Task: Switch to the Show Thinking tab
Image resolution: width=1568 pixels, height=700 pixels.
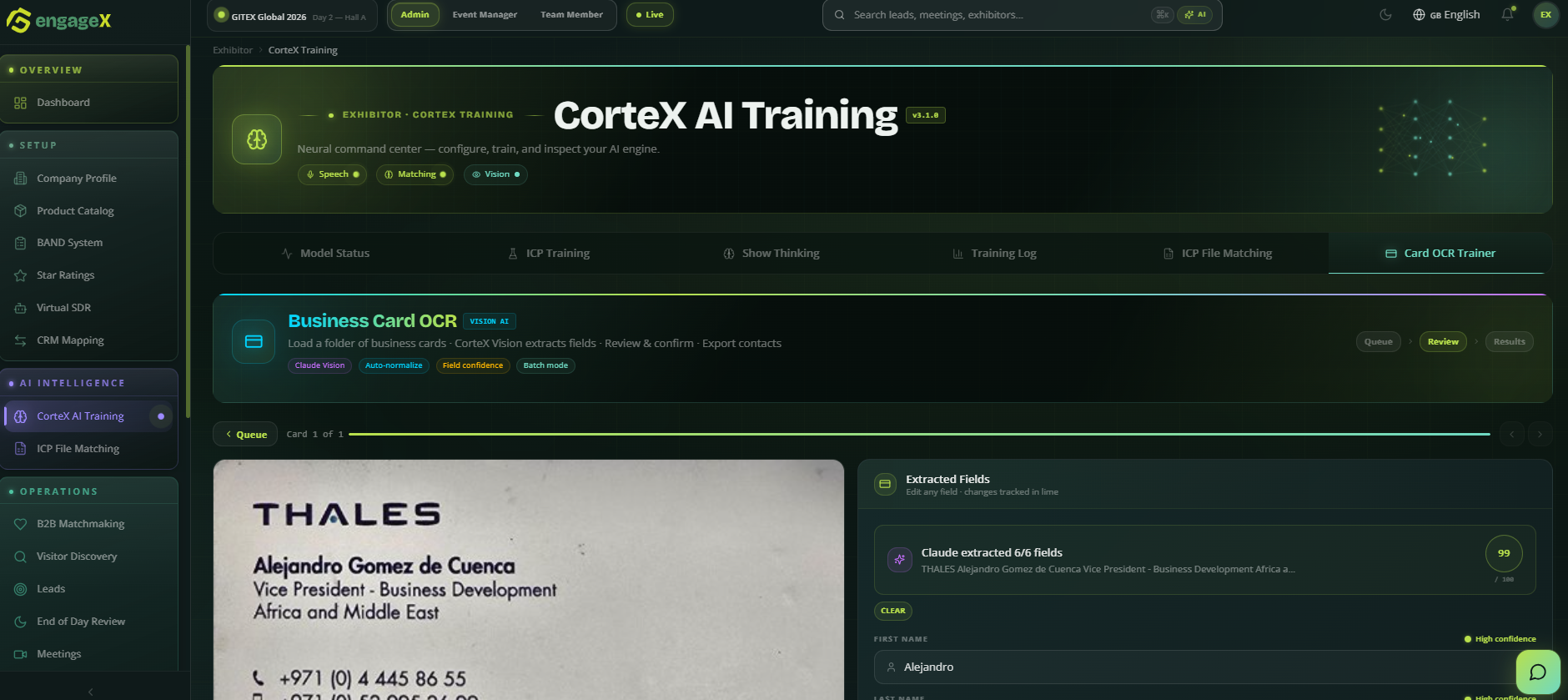Action: click(771, 254)
